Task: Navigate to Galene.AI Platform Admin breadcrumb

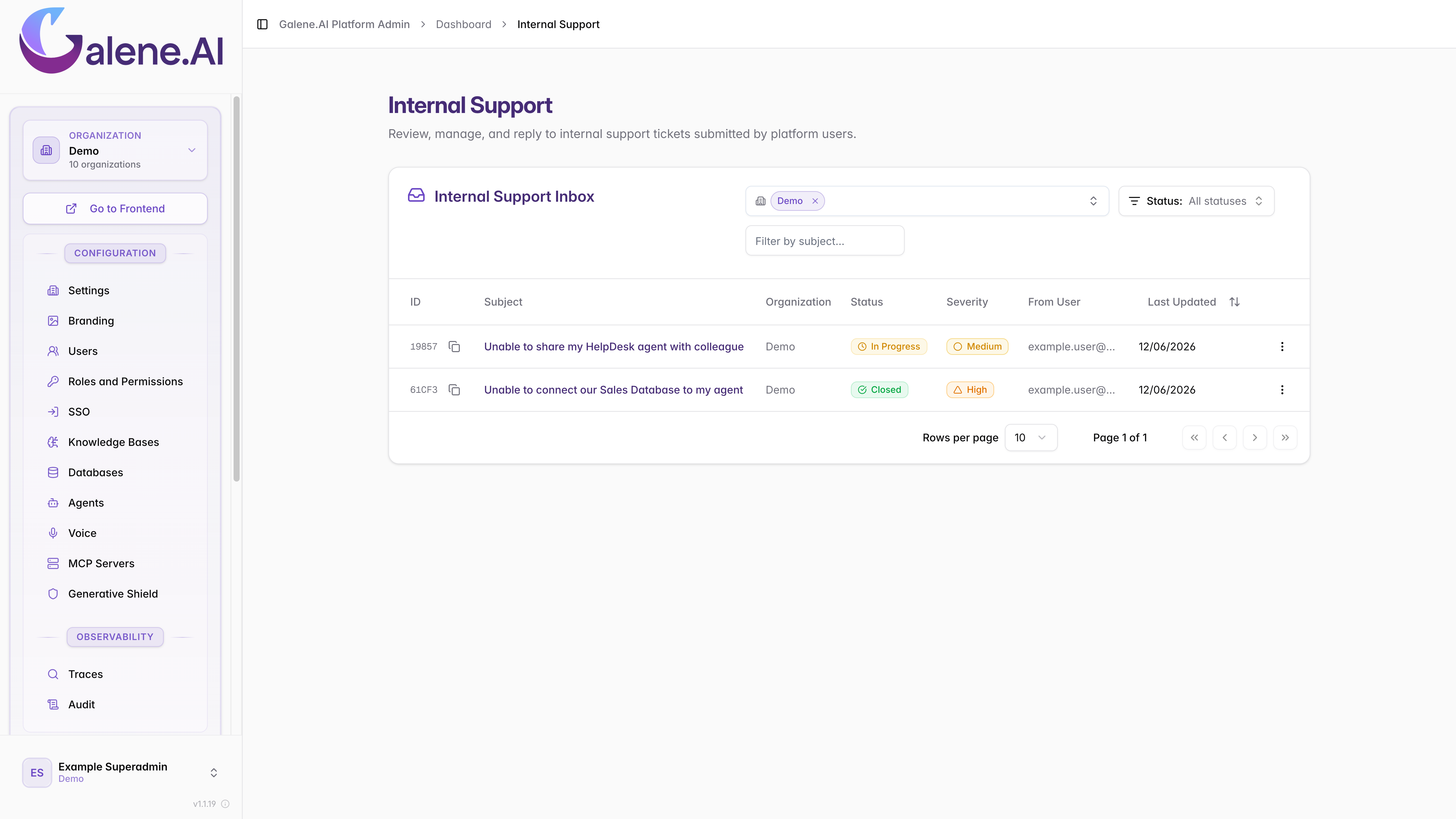Action: tap(344, 24)
